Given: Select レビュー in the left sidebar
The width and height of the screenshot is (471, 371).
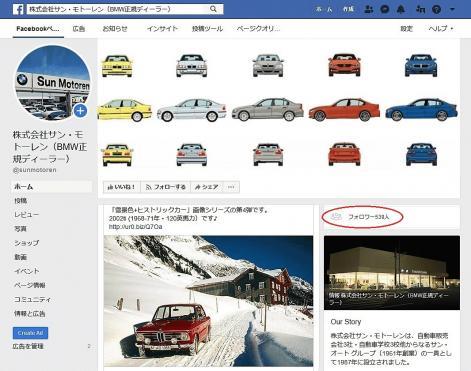Looking at the screenshot, I should point(26,215).
